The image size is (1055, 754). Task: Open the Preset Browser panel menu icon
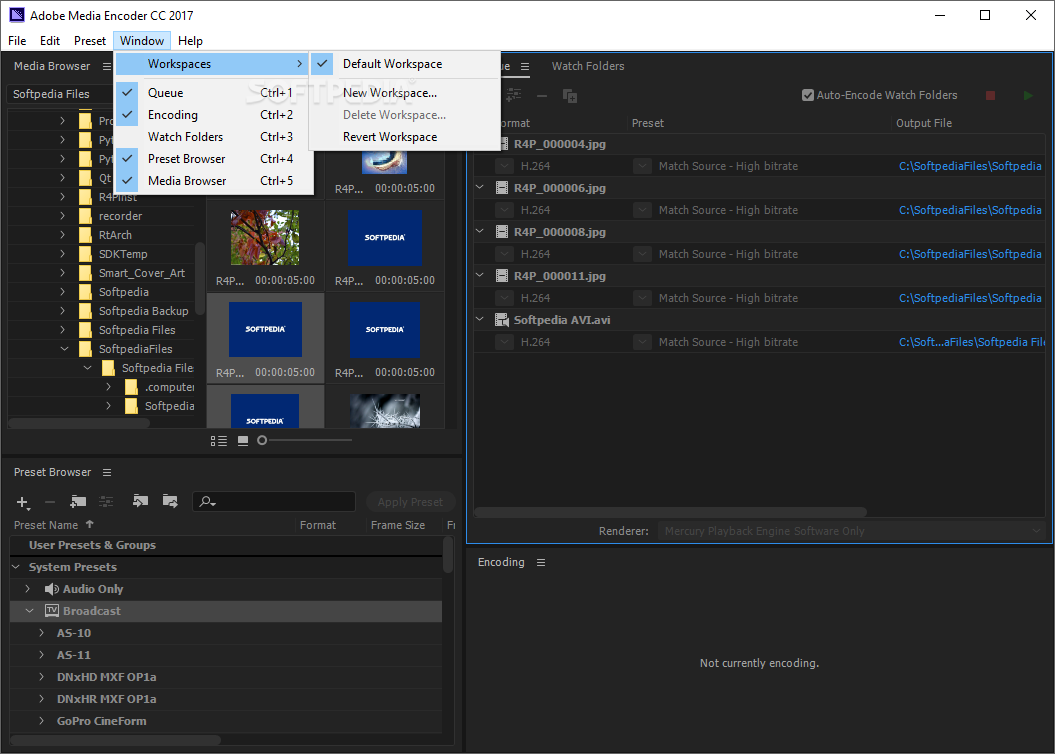point(107,472)
